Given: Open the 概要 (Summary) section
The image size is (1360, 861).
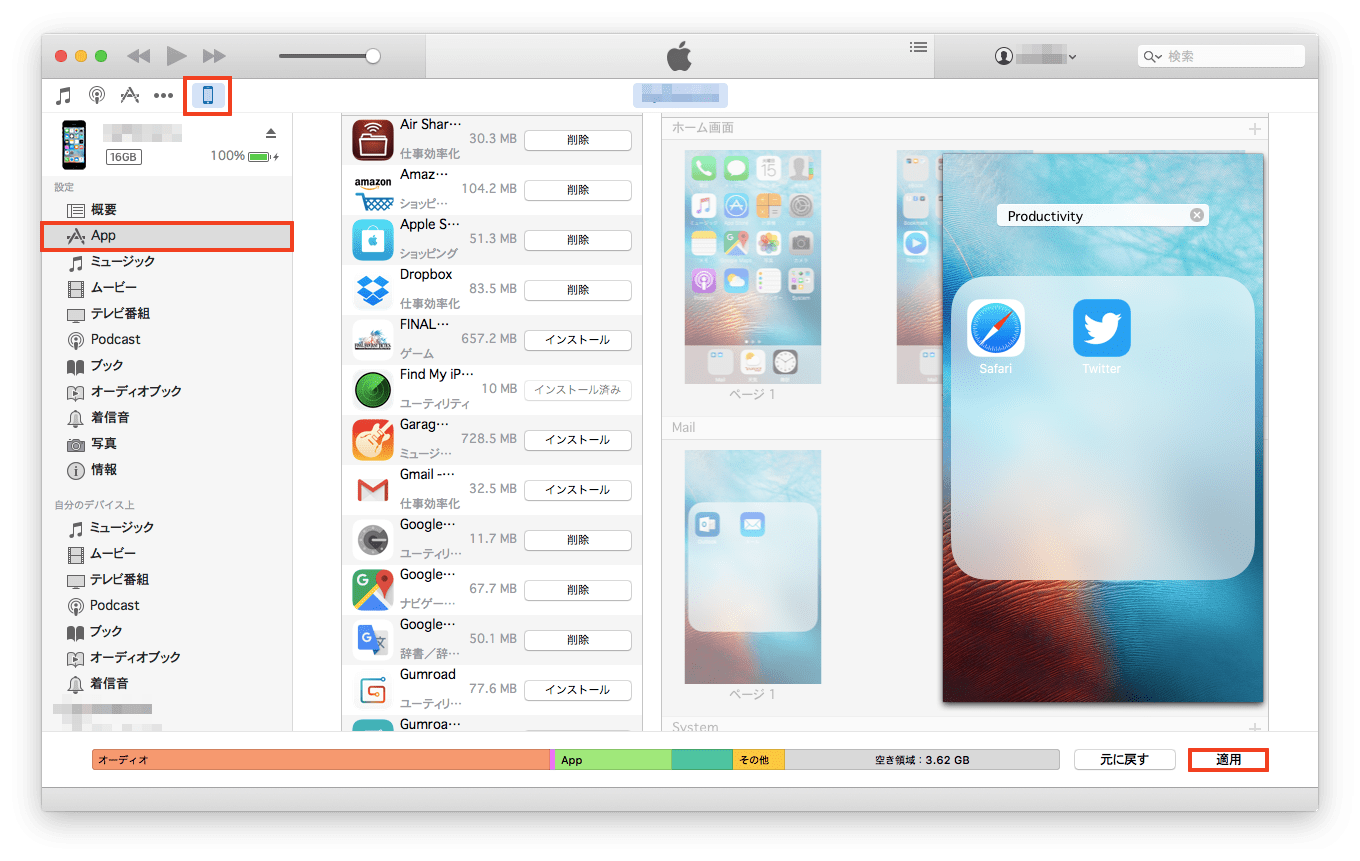Looking at the screenshot, I should (x=167, y=209).
